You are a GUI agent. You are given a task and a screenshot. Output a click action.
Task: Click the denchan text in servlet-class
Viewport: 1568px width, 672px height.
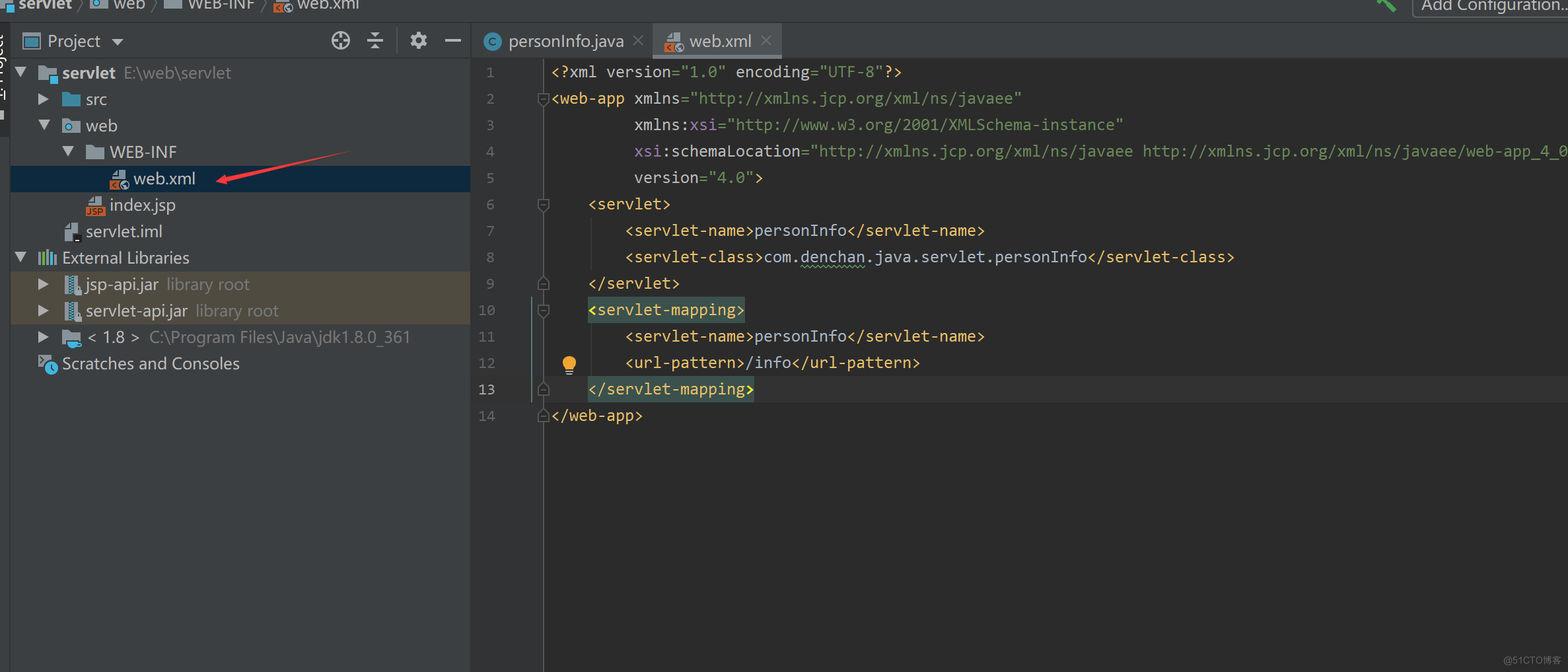(x=832, y=257)
